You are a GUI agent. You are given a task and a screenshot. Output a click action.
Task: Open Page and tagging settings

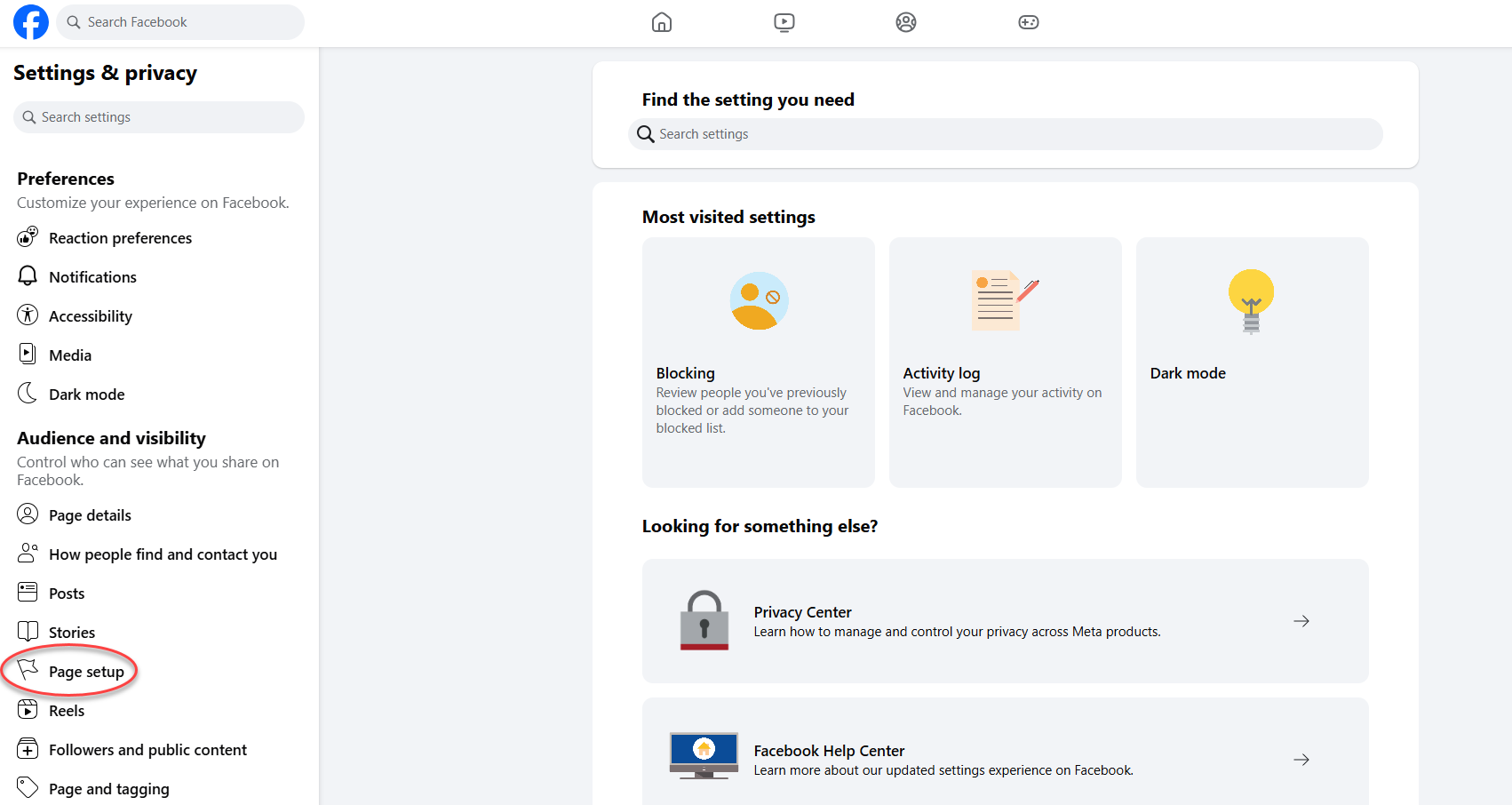click(108, 789)
